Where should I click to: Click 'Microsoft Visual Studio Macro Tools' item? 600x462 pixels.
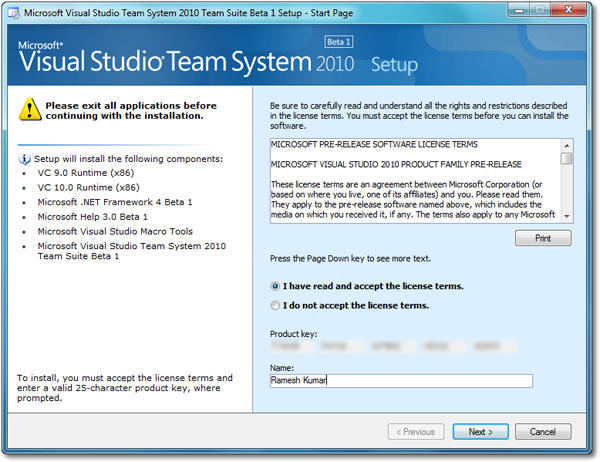pyautogui.click(x=115, y=232)
